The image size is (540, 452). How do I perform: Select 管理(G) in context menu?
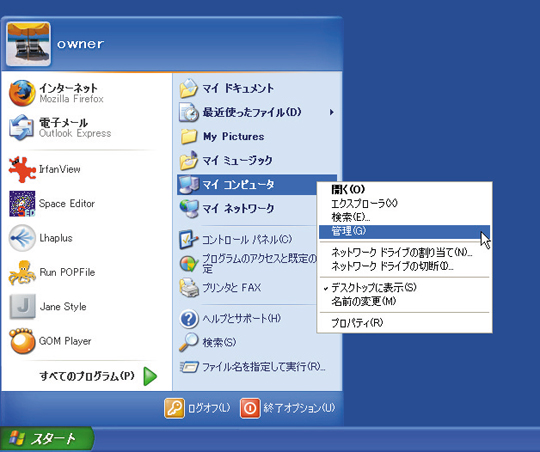pos(404,232)
